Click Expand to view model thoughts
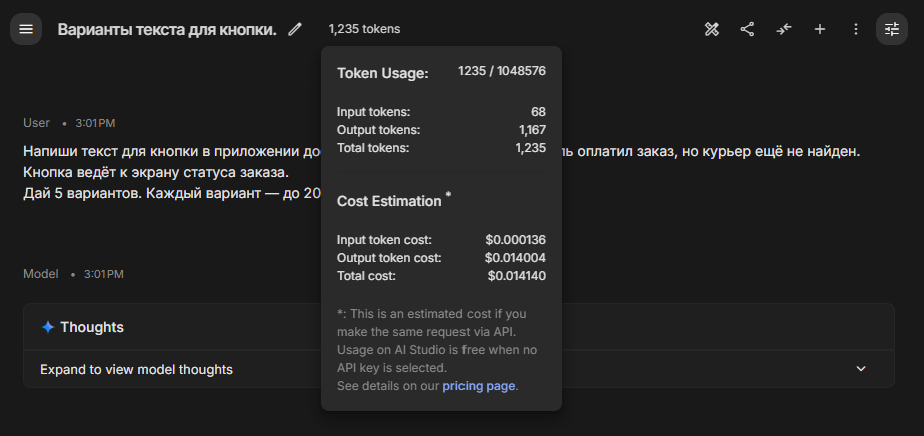Screen dimensions: 924x436 coord(136,369)
